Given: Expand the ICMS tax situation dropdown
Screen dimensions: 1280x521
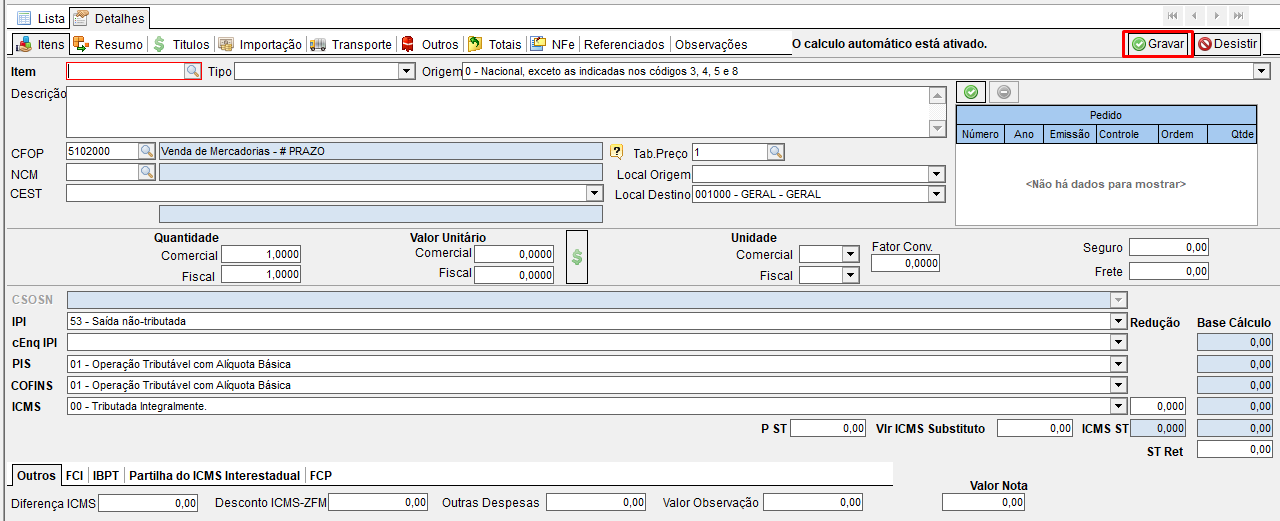Looking at the screenshot, I should point(1118,406).
